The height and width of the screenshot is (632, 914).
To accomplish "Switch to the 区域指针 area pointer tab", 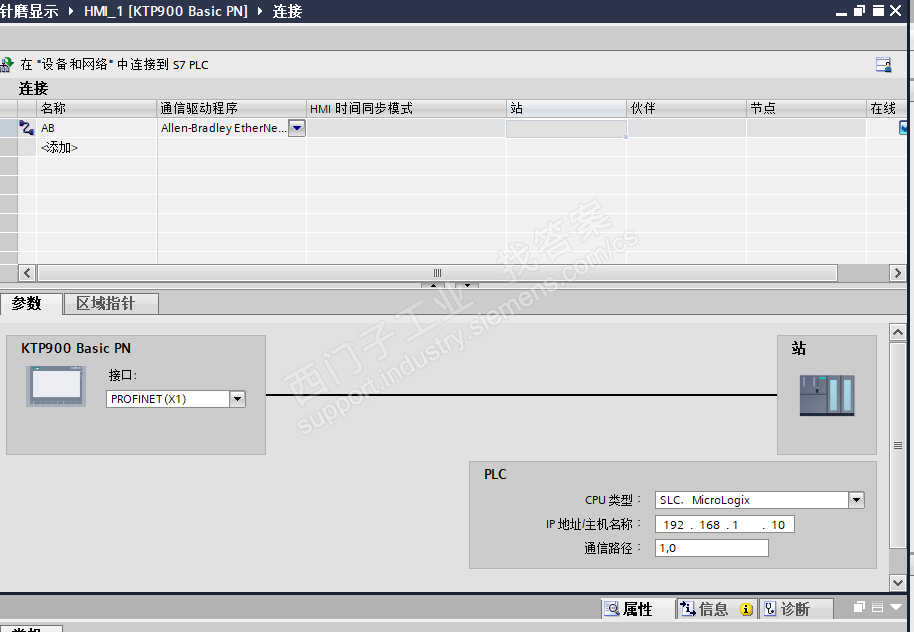I will point(111,304).
